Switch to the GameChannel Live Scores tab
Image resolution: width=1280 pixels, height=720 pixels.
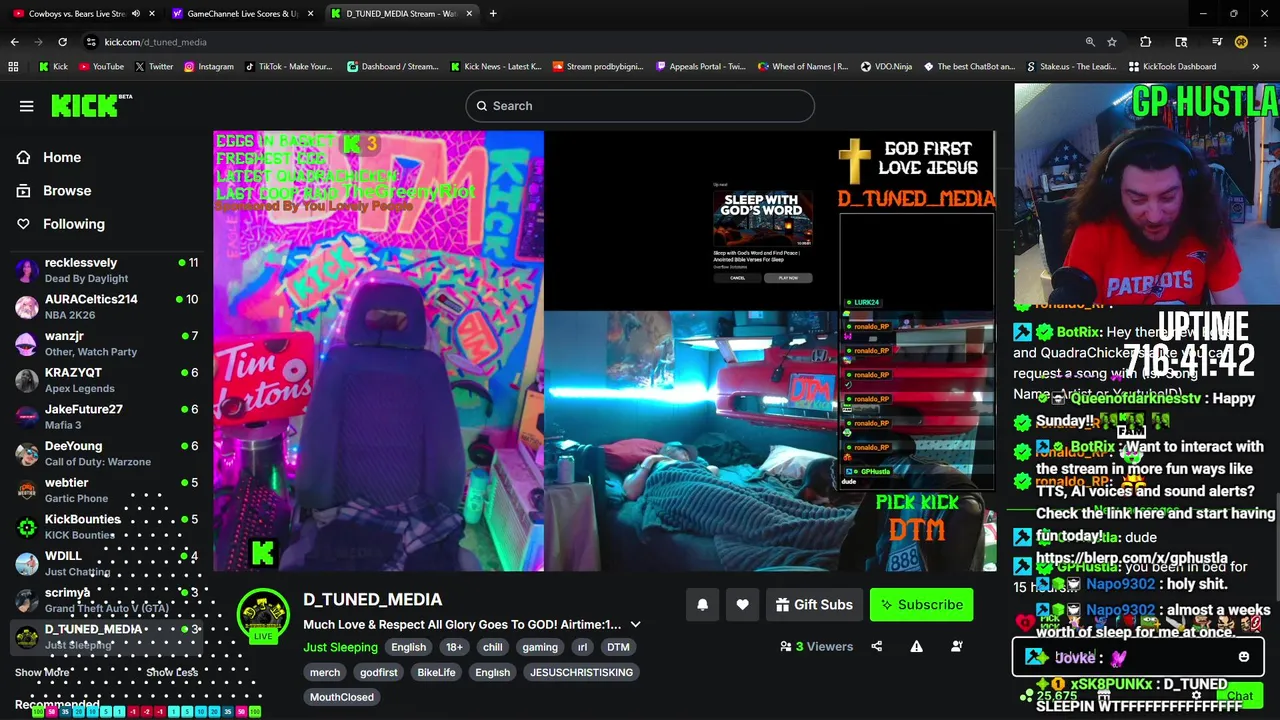tap(242, 14)
